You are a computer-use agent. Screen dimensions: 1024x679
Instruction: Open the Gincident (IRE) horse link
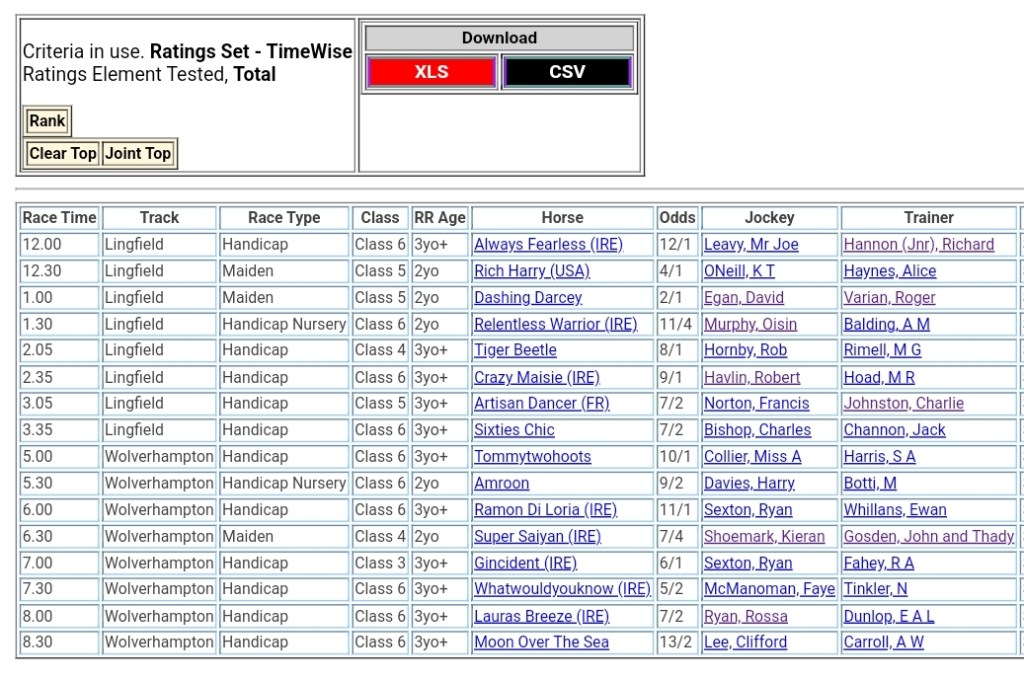(x=525, y=564)
